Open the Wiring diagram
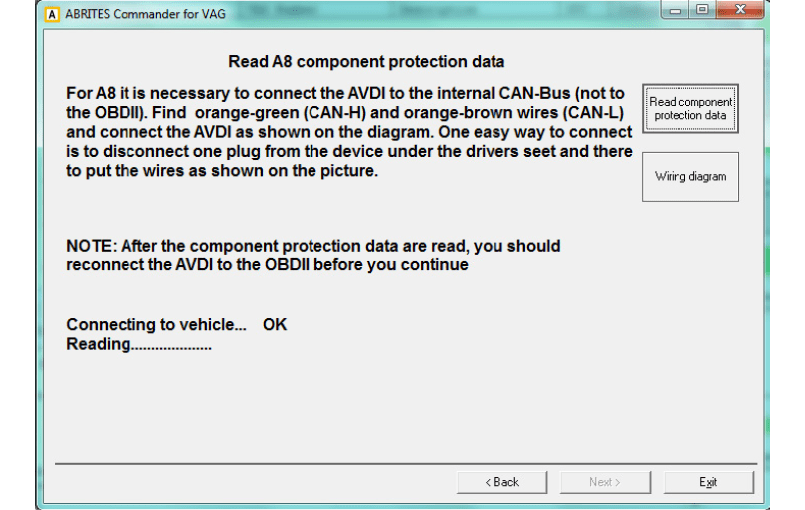The width and height of the screenshot is (805, 510). tap(690, 176)
